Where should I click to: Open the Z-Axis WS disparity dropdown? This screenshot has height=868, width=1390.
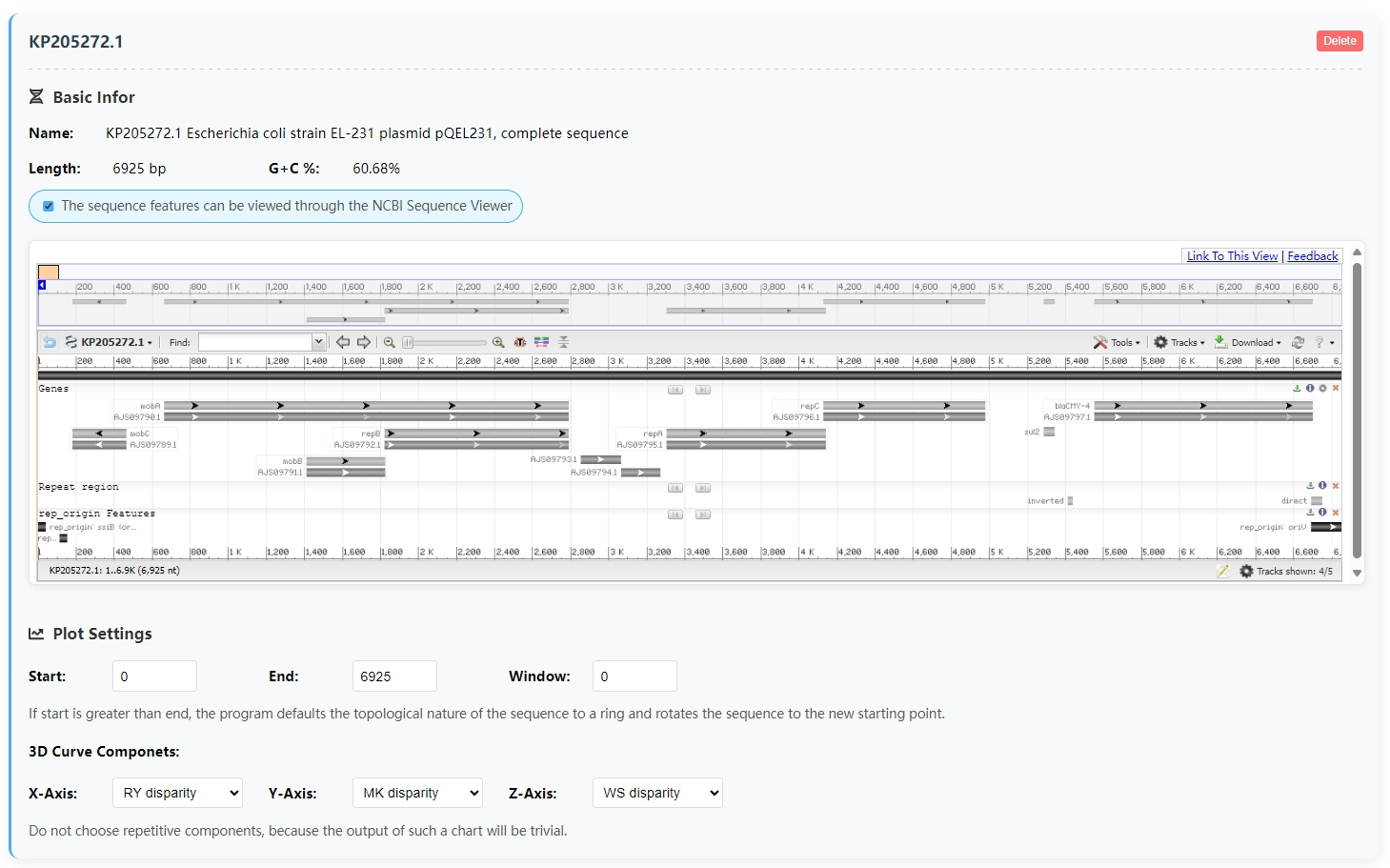pos(657,793)
